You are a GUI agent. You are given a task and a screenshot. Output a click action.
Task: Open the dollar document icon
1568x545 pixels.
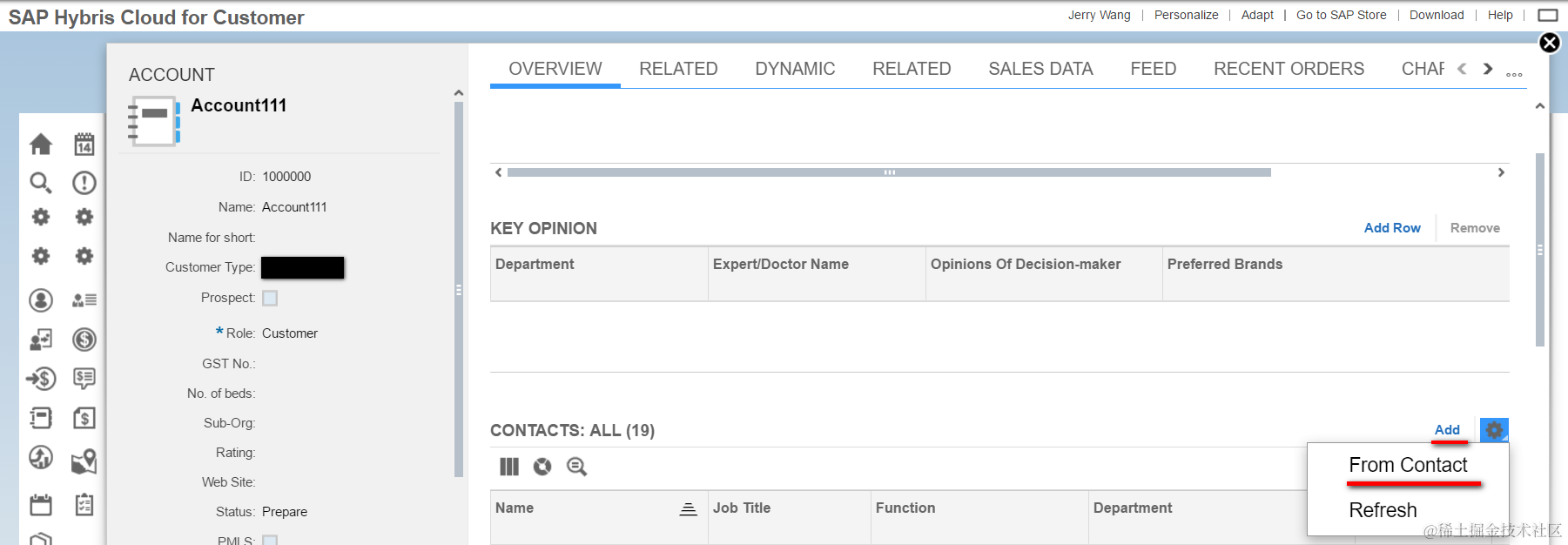84,418
